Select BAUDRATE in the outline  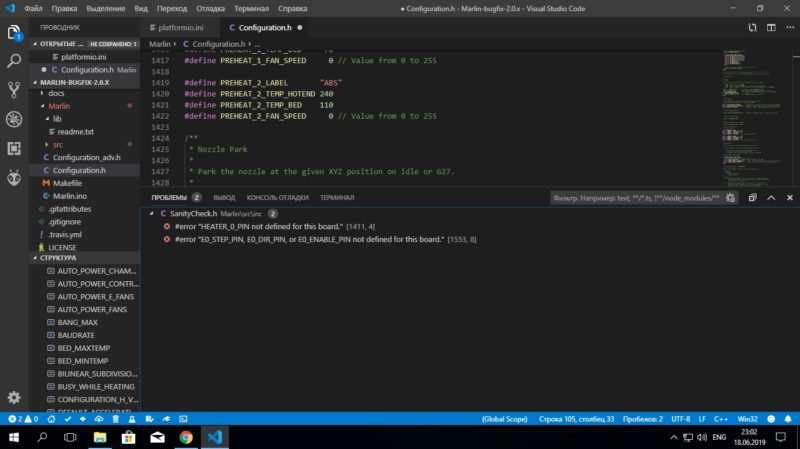coord(76,335)
